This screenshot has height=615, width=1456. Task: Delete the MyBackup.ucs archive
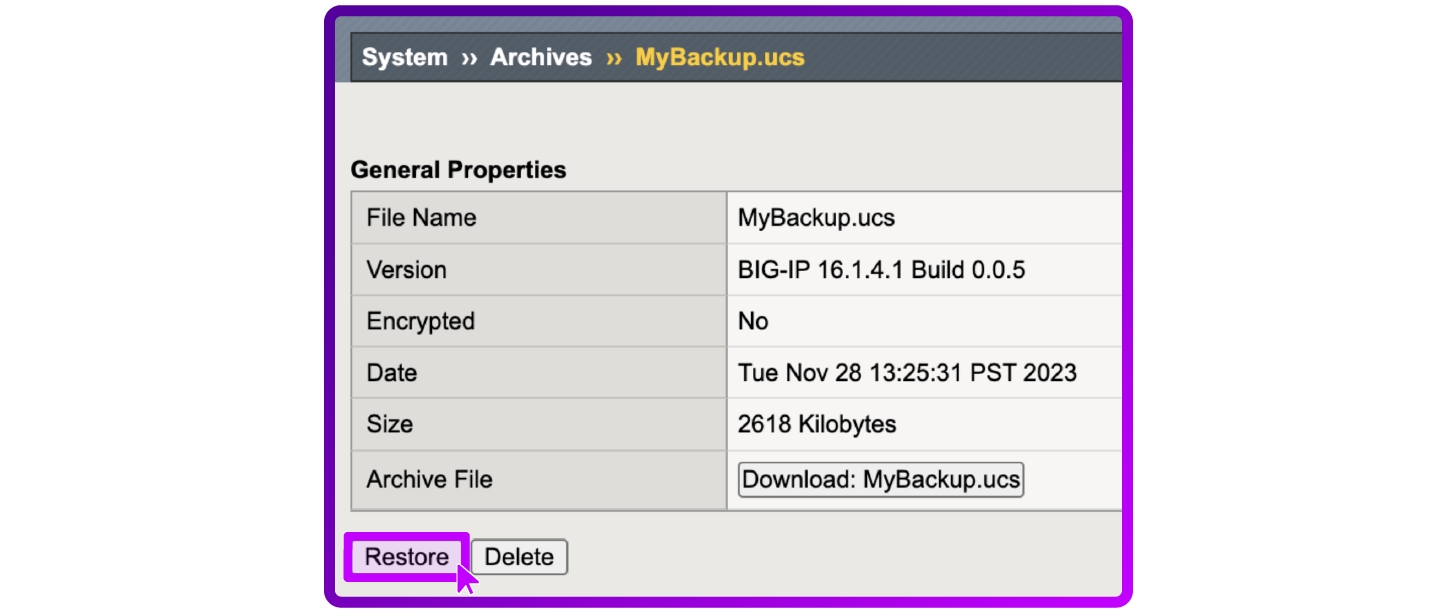519,557
